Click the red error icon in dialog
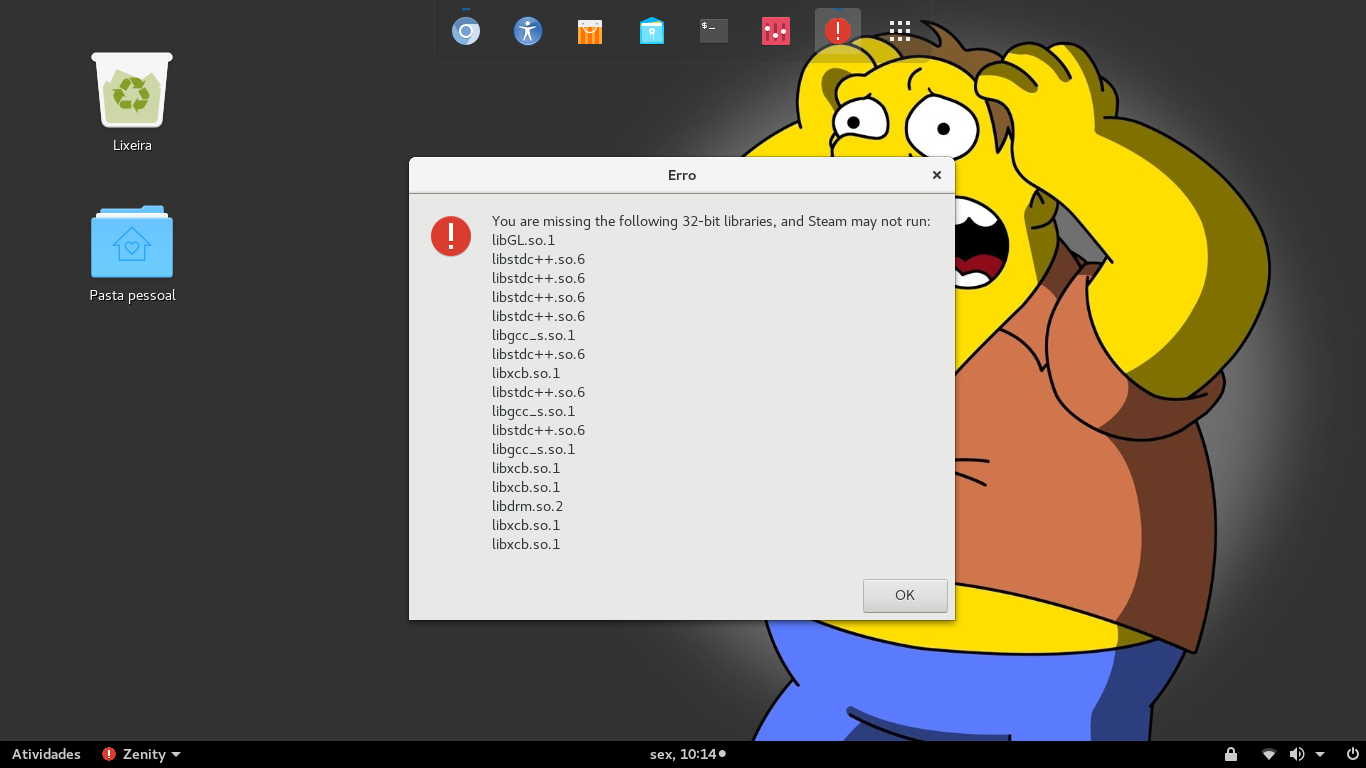 (451, 236)
